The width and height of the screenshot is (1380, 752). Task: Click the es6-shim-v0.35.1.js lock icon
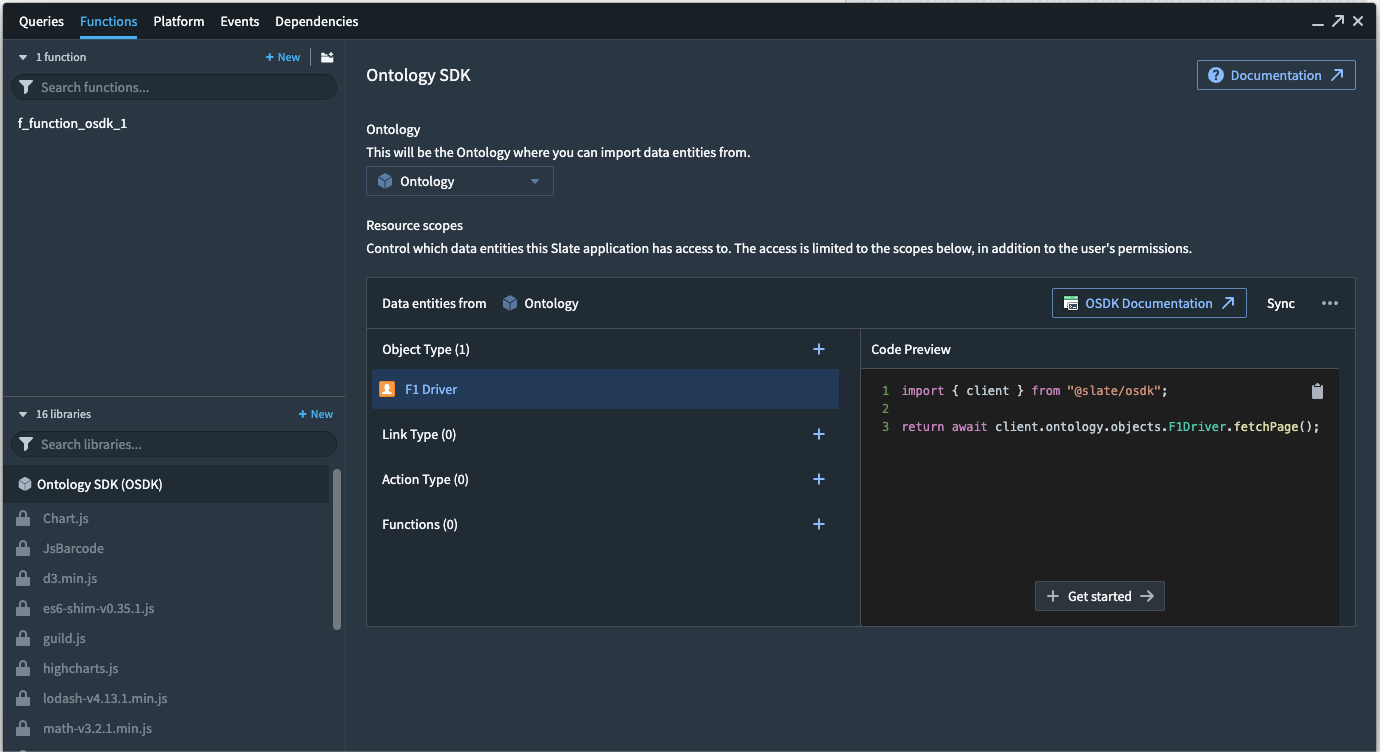[x=22, y=608]
